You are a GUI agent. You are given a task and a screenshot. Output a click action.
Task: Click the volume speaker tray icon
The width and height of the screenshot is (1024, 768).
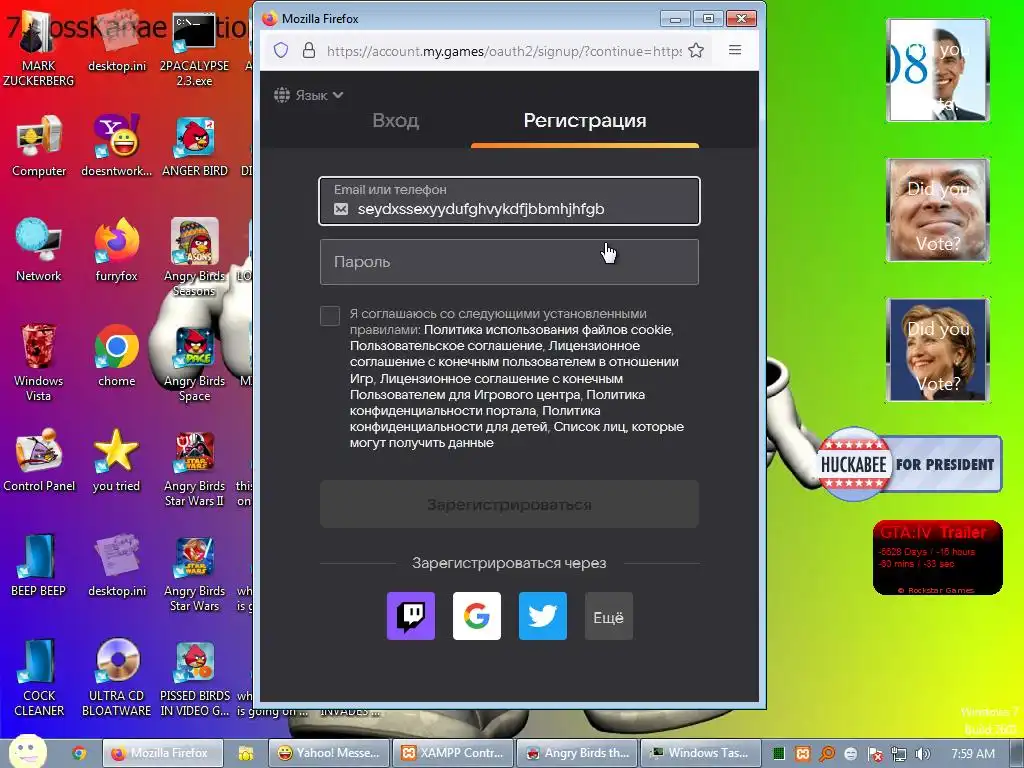(x=922, y=754)
